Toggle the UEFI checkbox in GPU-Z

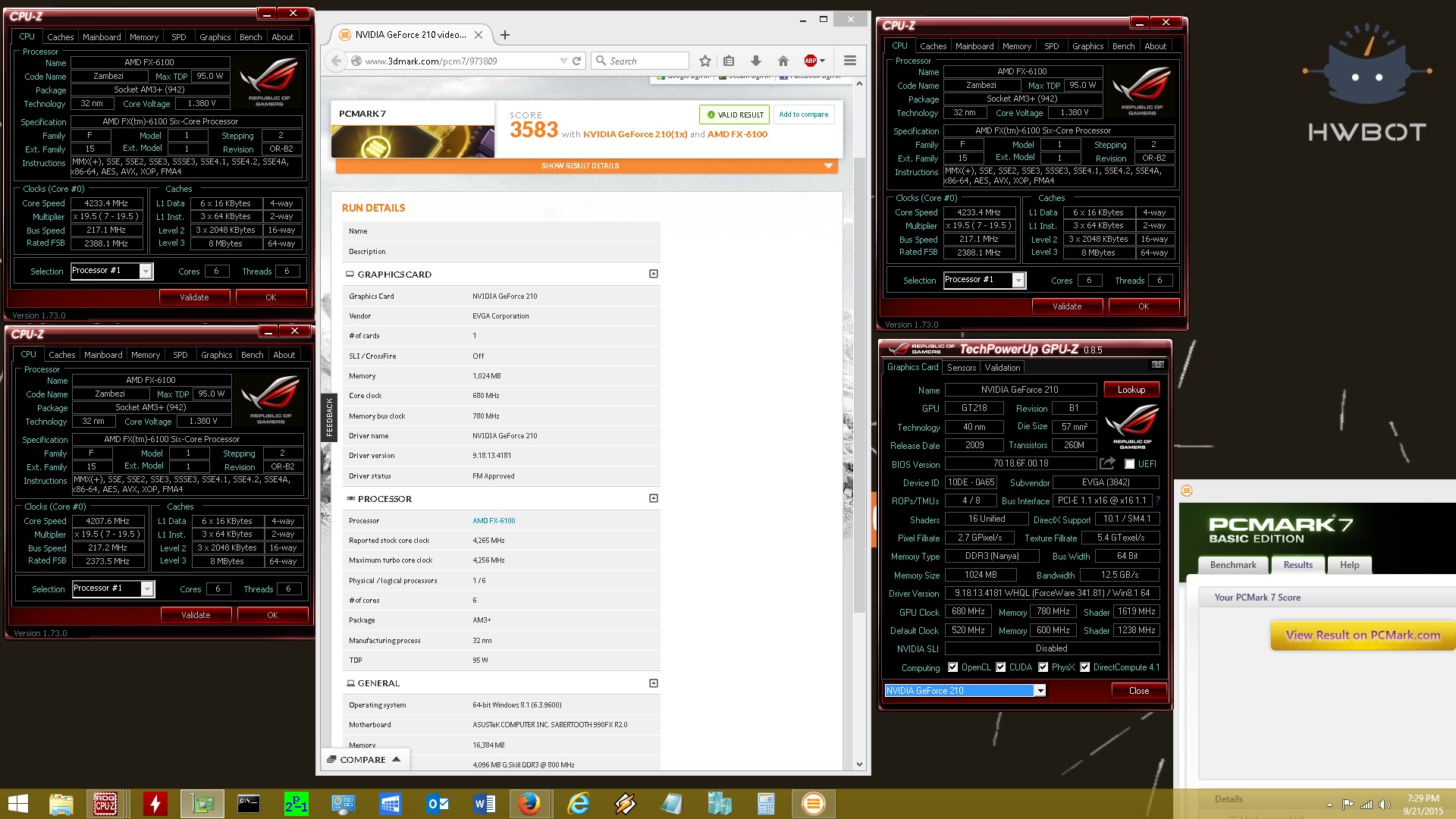point(1130,463)
